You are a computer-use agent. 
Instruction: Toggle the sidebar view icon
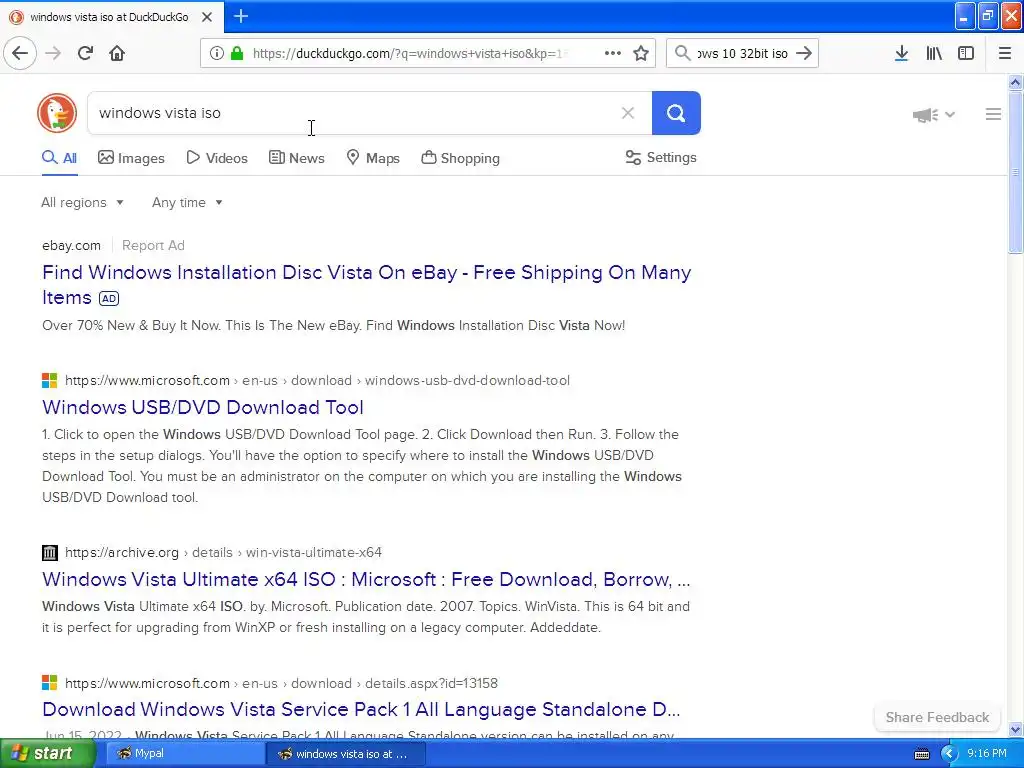(x=966, y=53)
